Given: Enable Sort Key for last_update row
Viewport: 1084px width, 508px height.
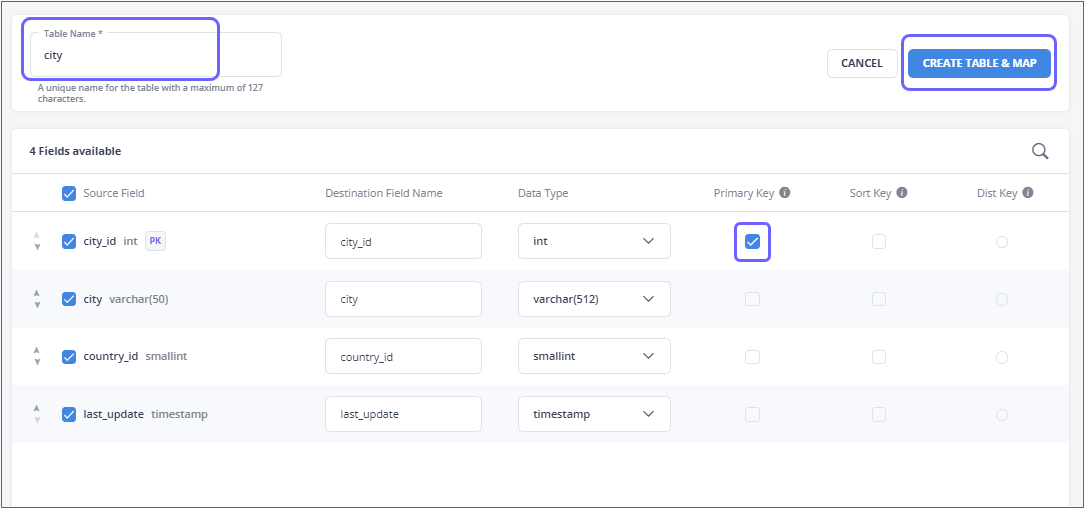Looking at the screenshot, I should (x=879, y=414).
